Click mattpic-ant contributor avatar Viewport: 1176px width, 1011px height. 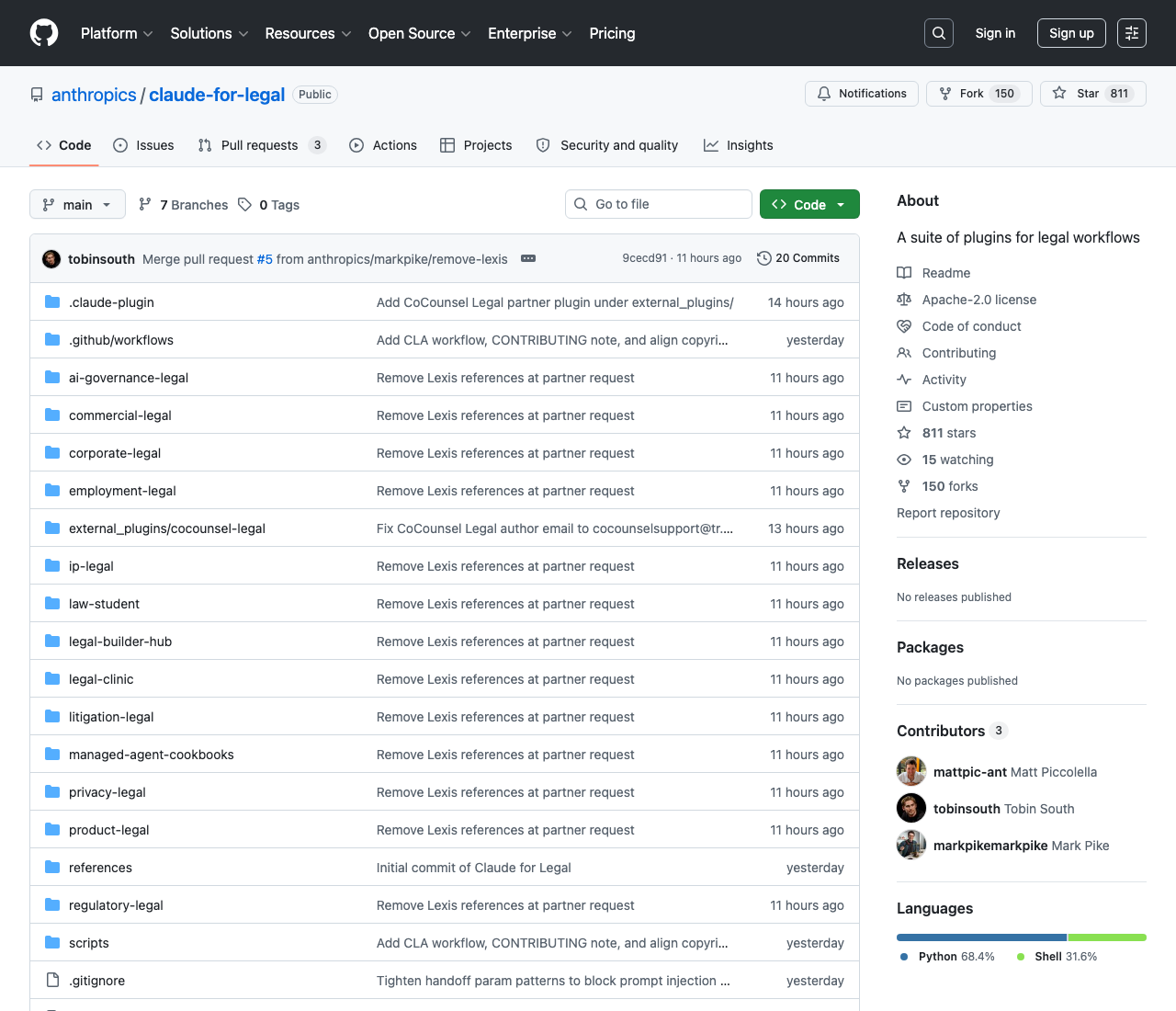point(911,771)
